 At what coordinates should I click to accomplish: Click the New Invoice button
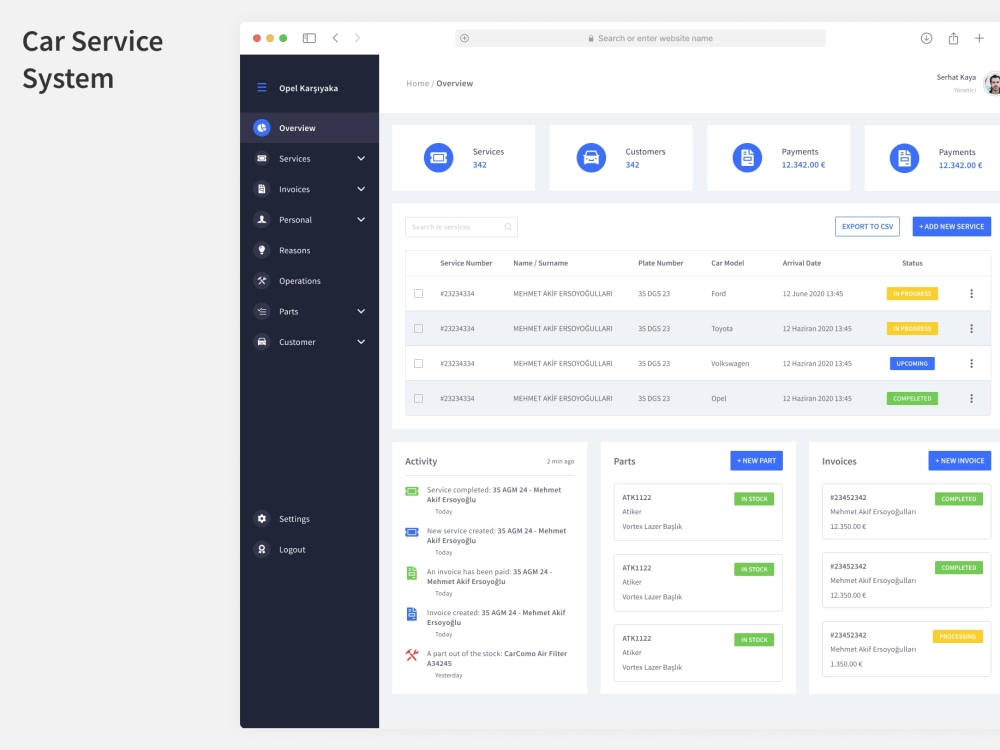[x=960, y=460]
